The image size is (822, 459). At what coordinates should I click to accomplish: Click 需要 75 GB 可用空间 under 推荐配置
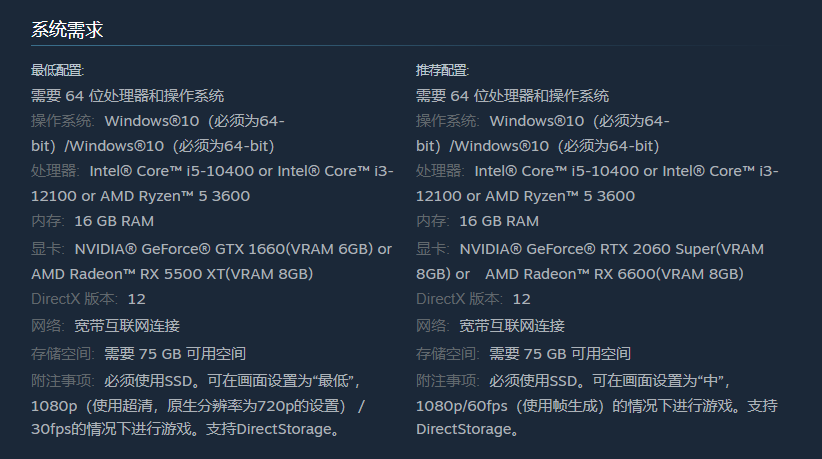click(x=560, y=354)
